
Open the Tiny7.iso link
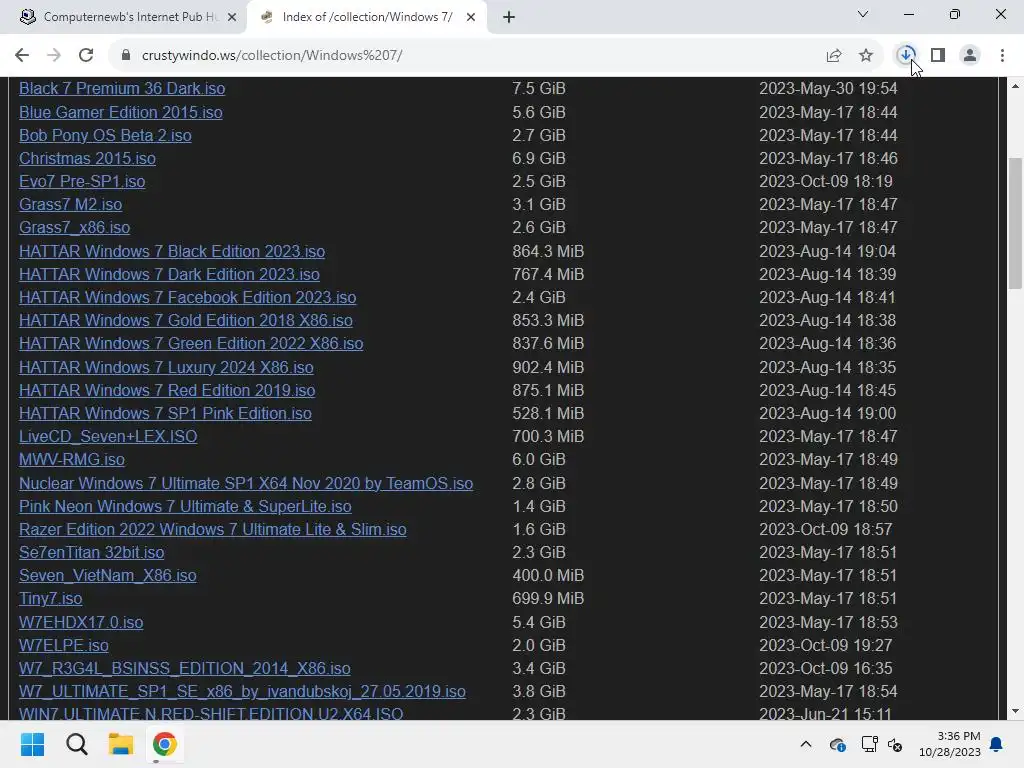pyautogui.click(x=51, y=598)
